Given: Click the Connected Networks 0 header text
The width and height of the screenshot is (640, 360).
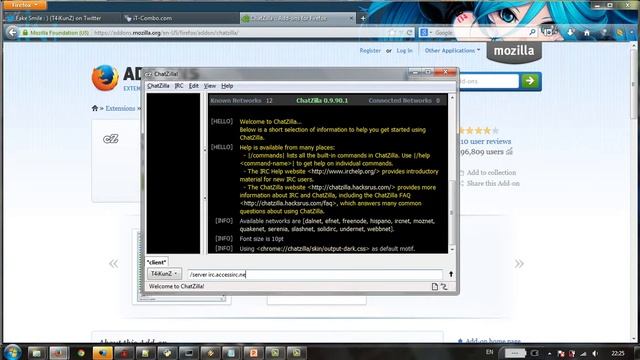Looking at the screenshot, I should tap(404, 100).
